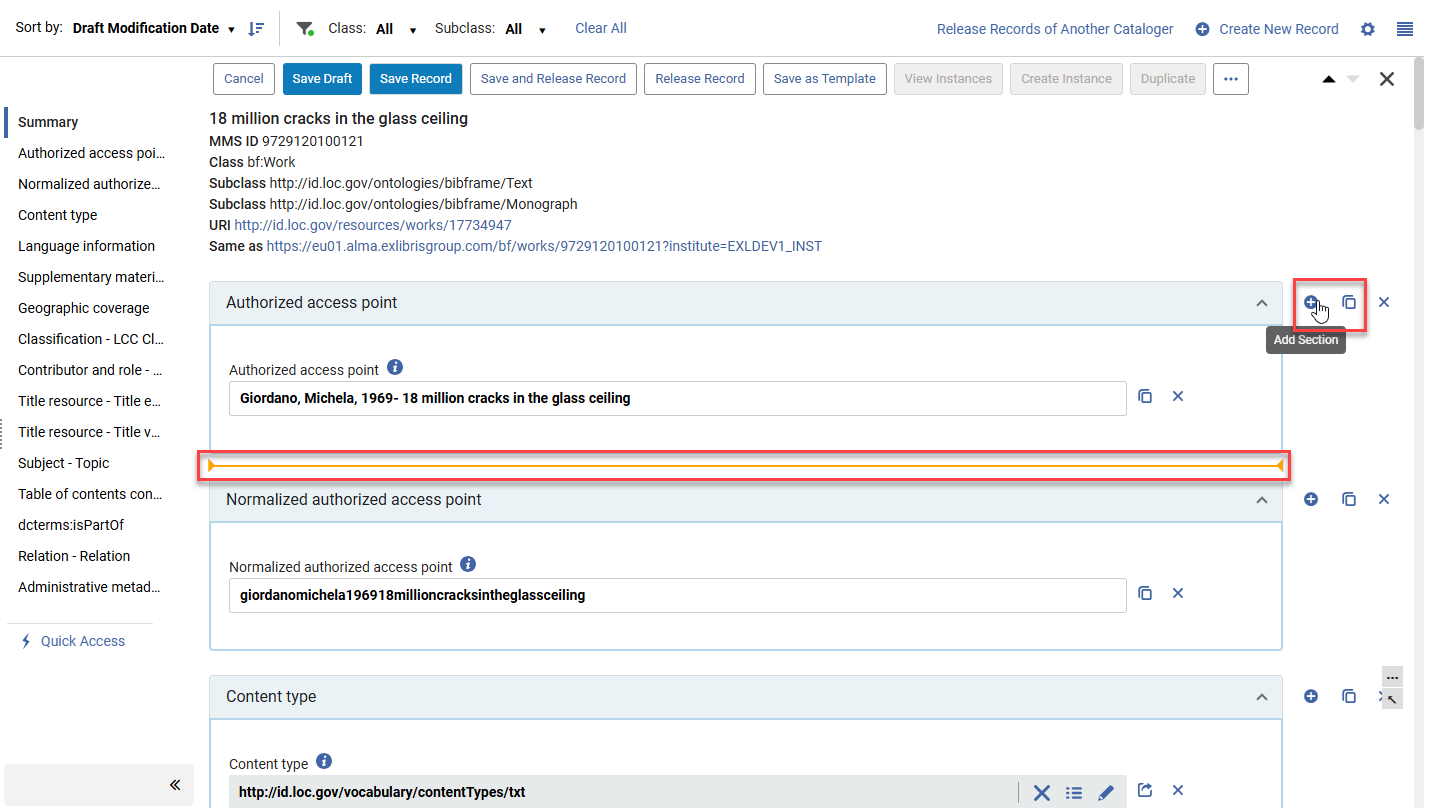The image size is (1429, 808).
Task: Collapse the left navigation panel
Action: pos(175,785)
